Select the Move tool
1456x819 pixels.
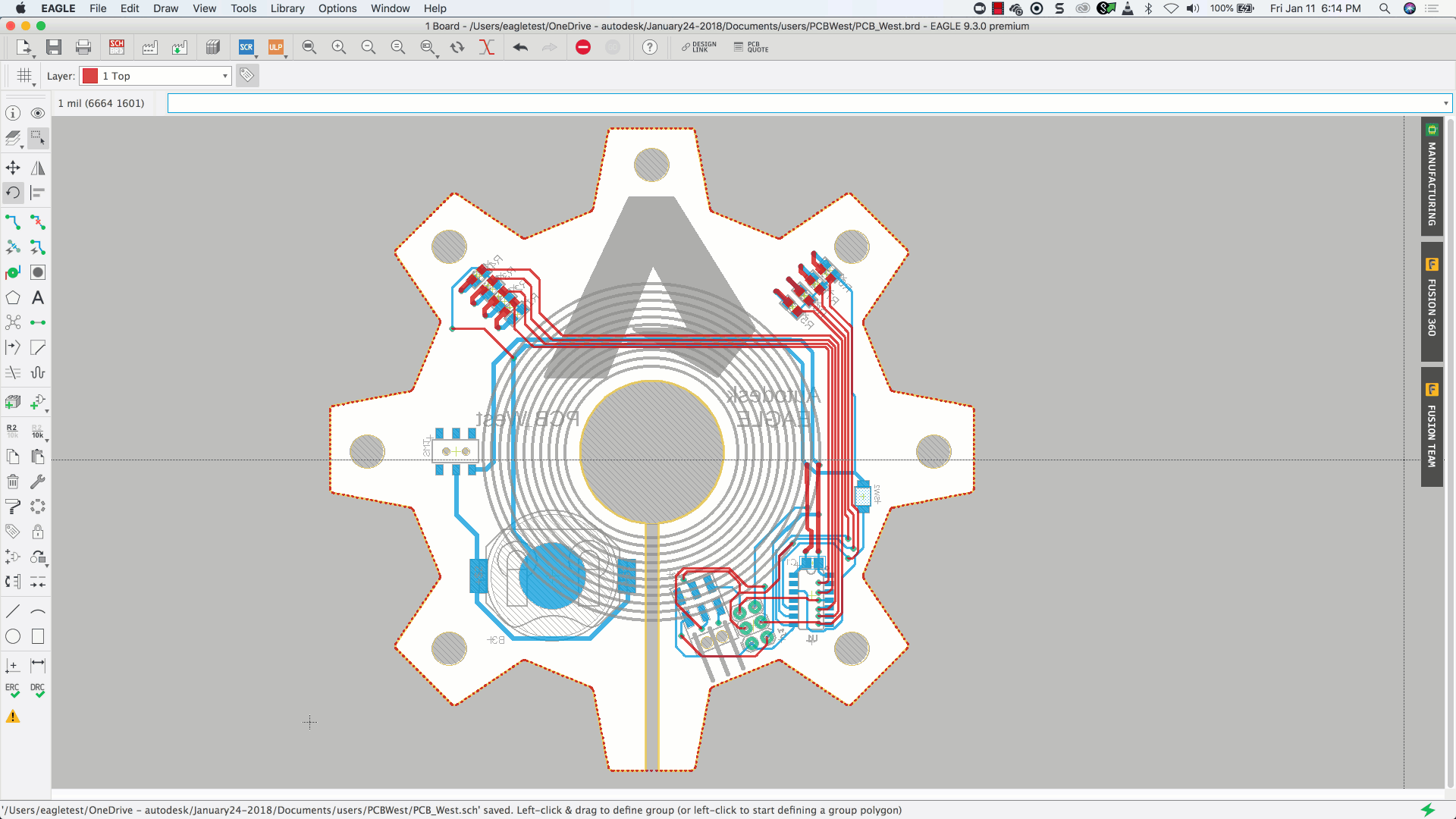coord(13,168)
